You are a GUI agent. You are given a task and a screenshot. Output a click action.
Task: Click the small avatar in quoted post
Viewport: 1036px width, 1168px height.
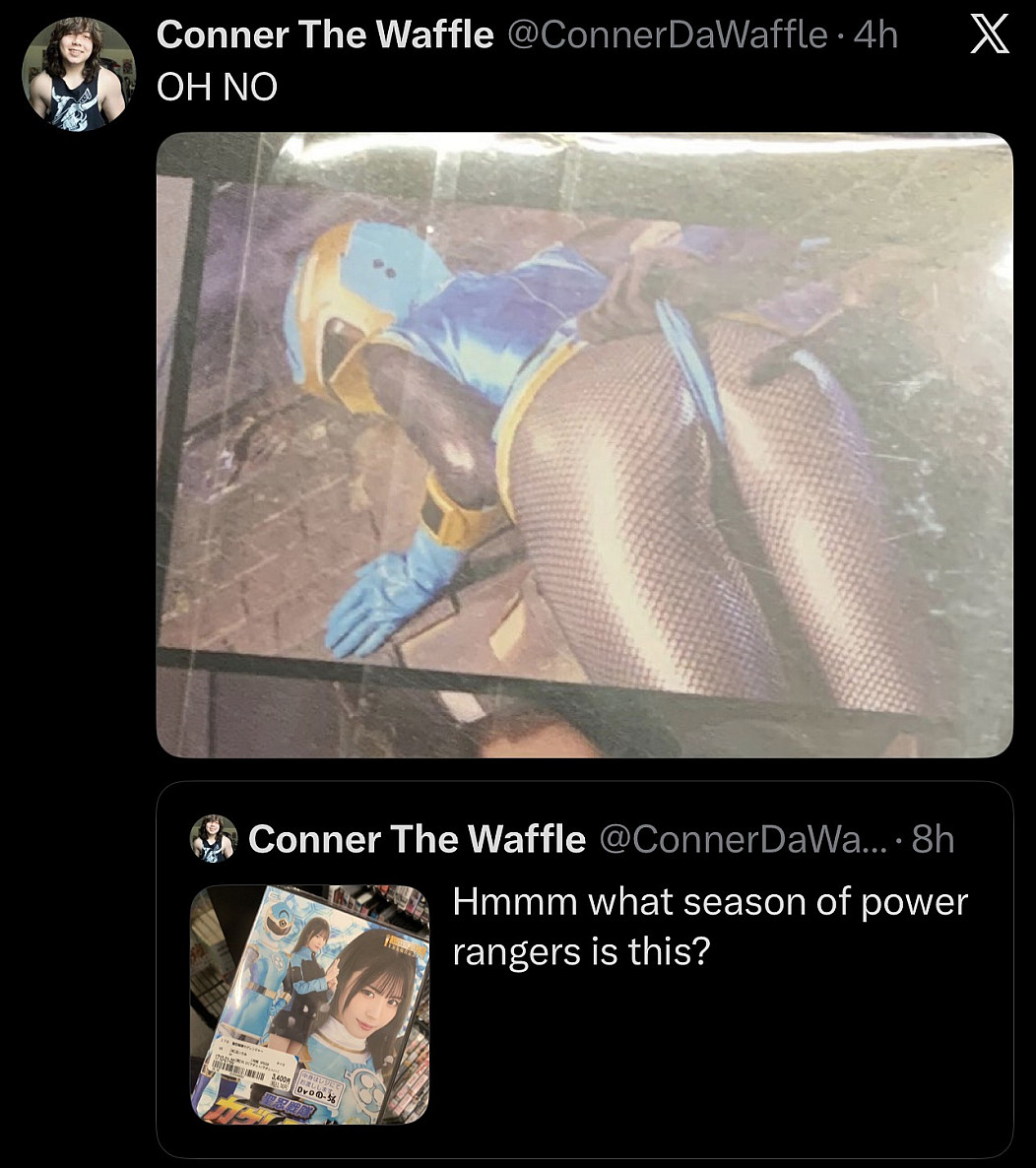click(x=214, y=839)
